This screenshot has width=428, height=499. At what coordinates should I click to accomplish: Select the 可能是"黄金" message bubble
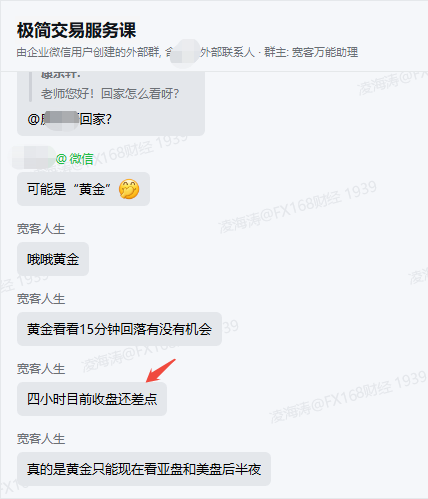point(83,189)
